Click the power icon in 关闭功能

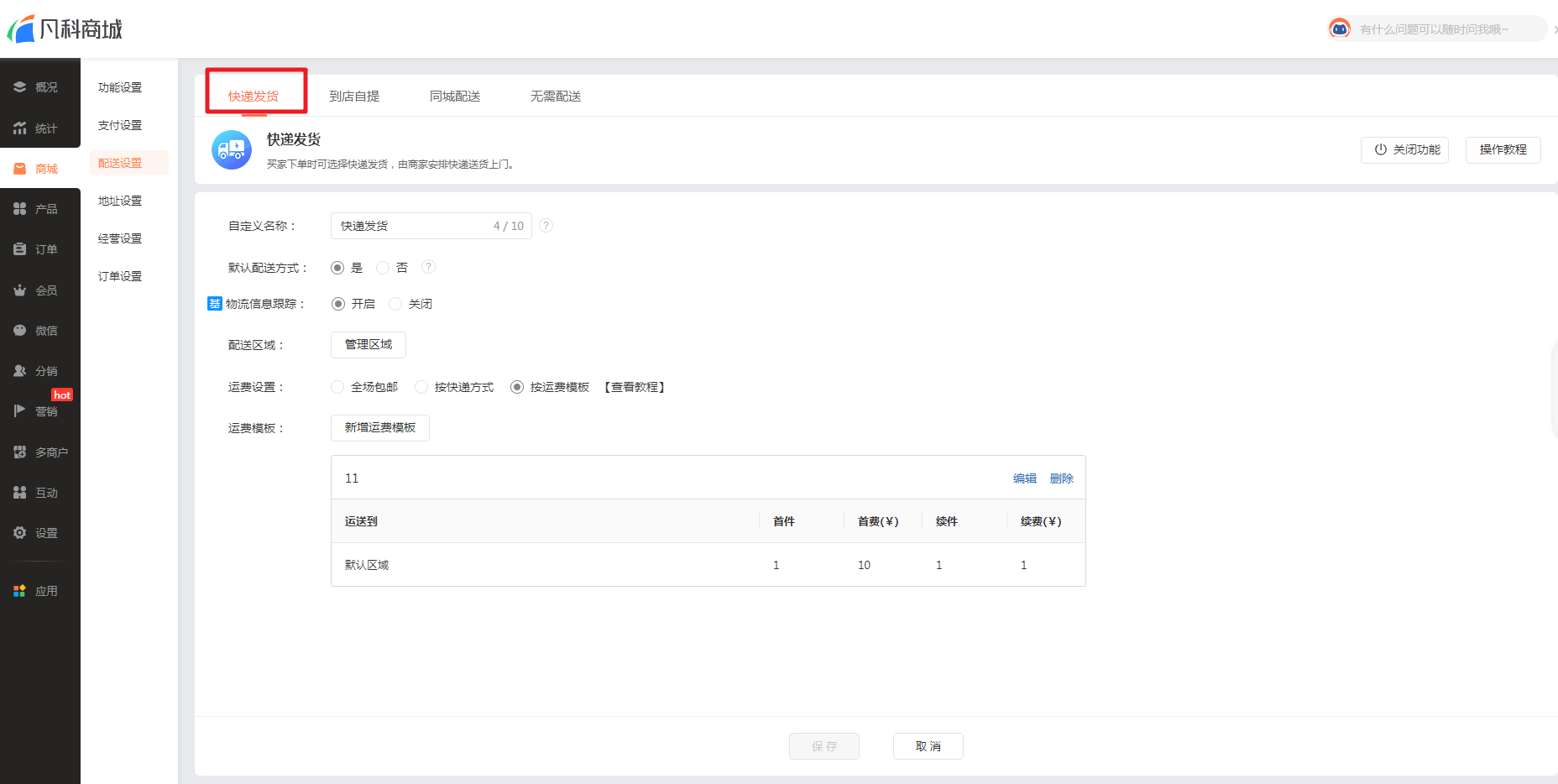click(1380, 149)
